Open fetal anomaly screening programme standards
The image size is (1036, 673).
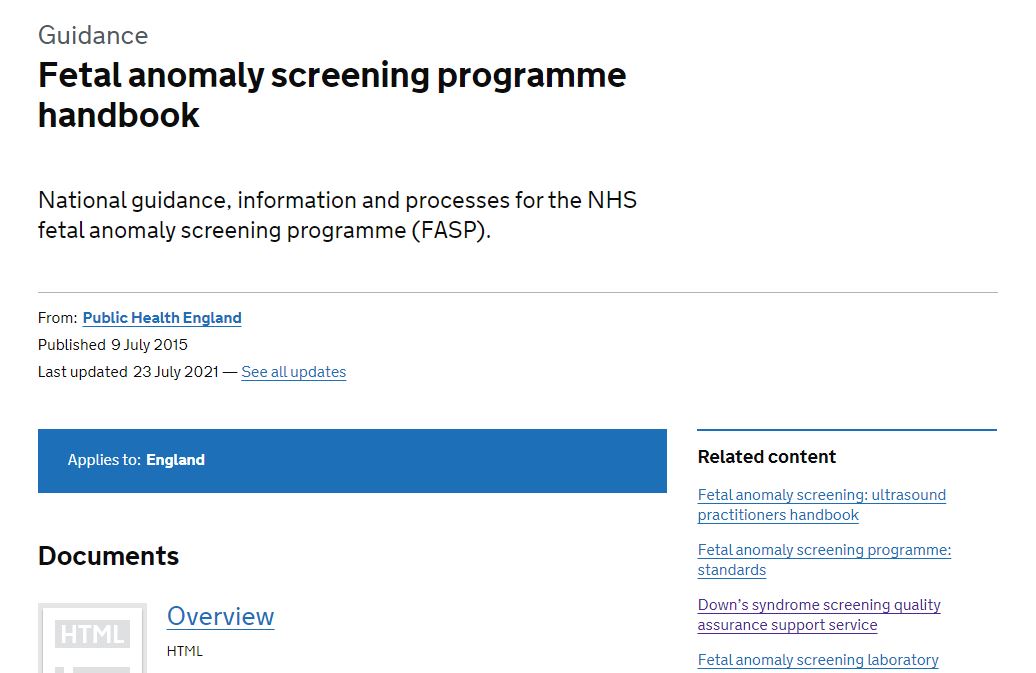pos(823,559)
